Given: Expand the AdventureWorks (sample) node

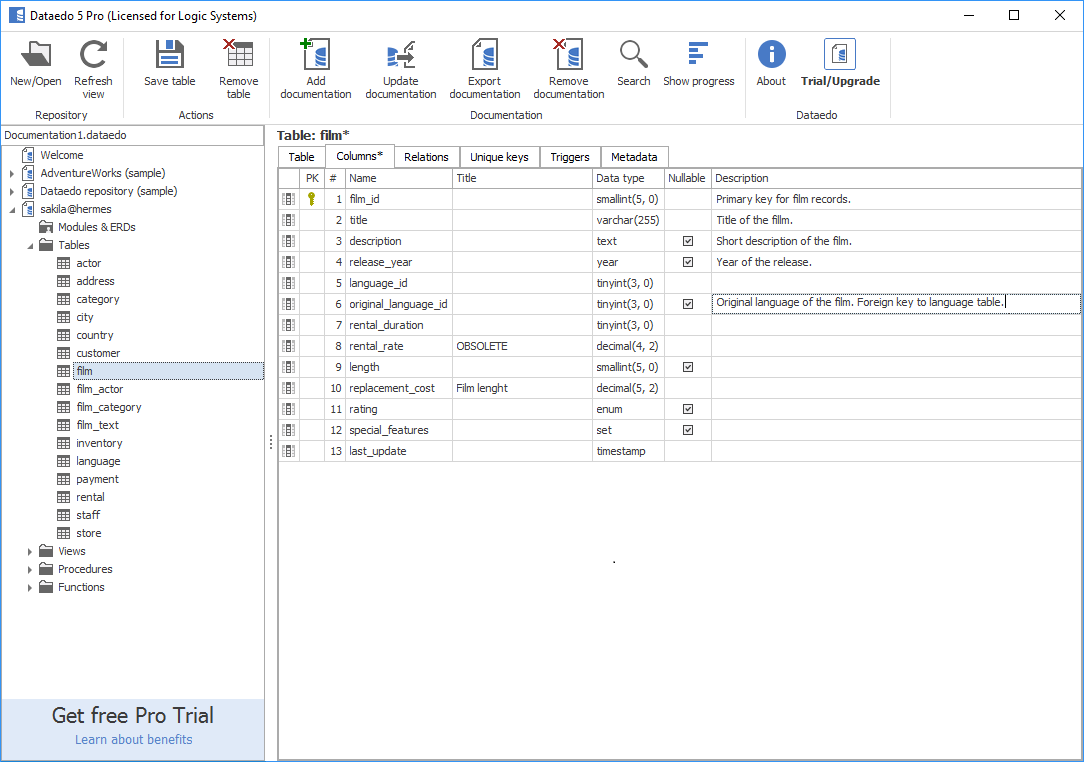Looking at the screenshot, I should coord(12,174).
